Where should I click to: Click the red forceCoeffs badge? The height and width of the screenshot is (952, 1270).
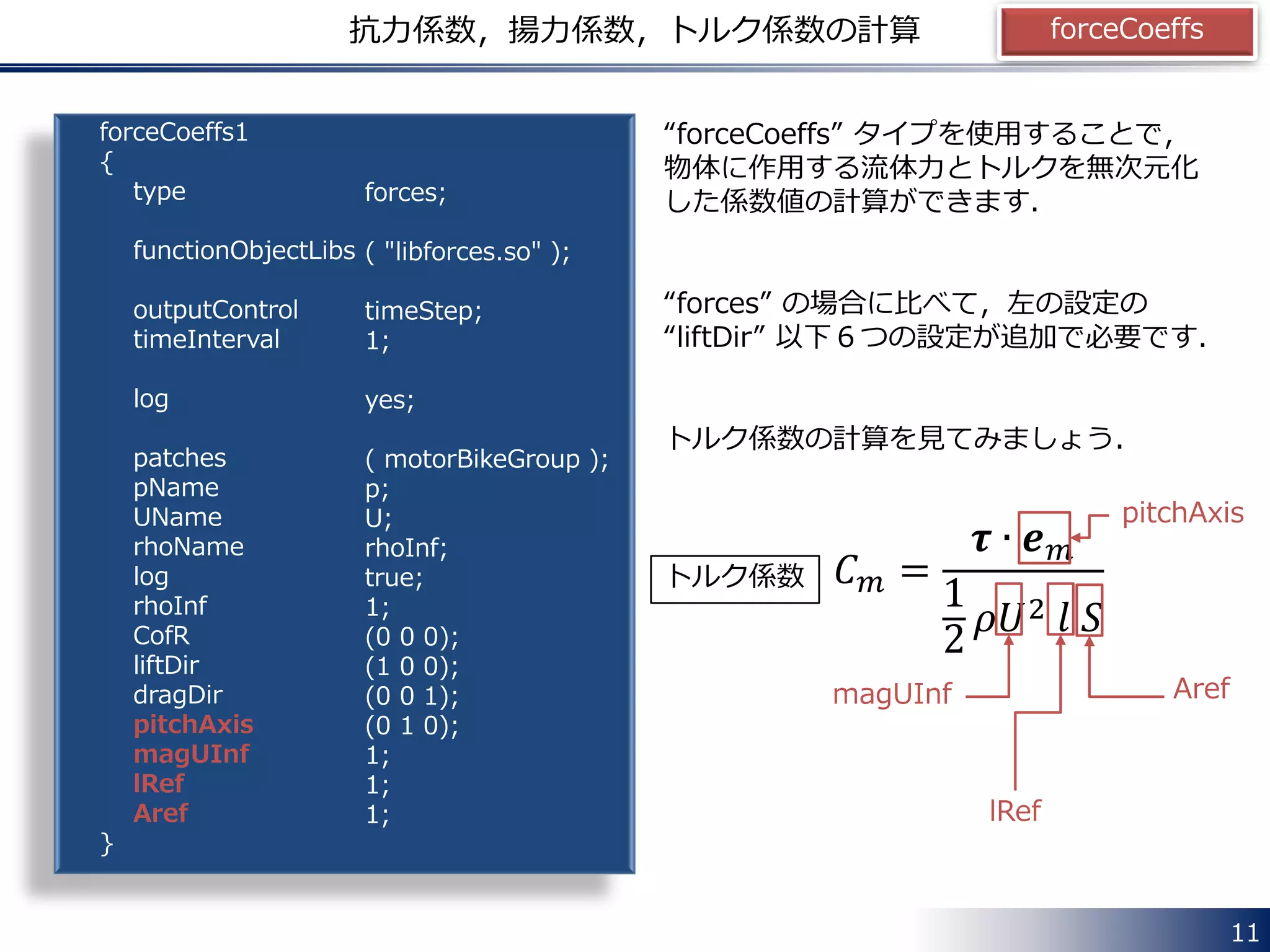pos(1126,30)
